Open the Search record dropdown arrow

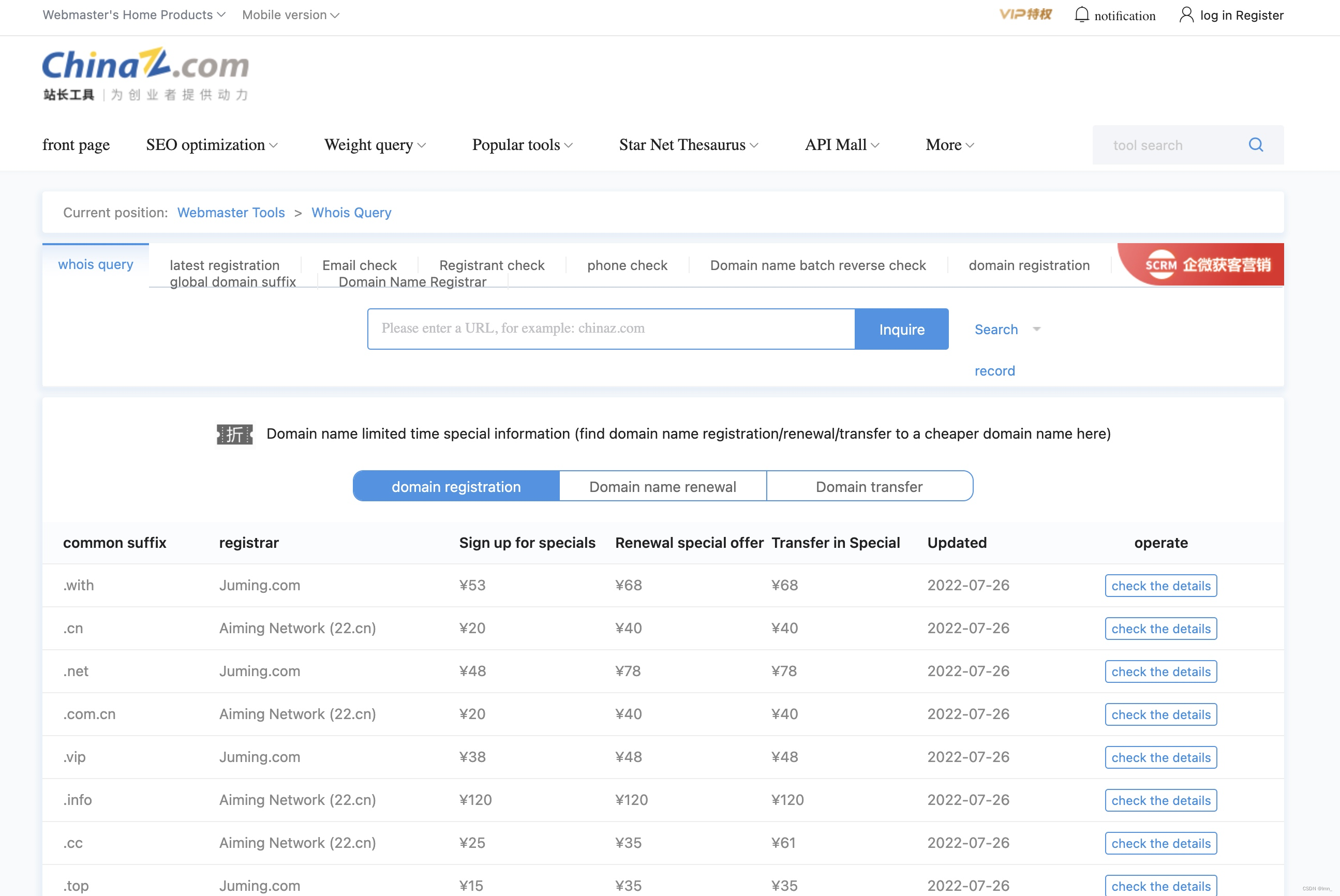pos(1037,329)
